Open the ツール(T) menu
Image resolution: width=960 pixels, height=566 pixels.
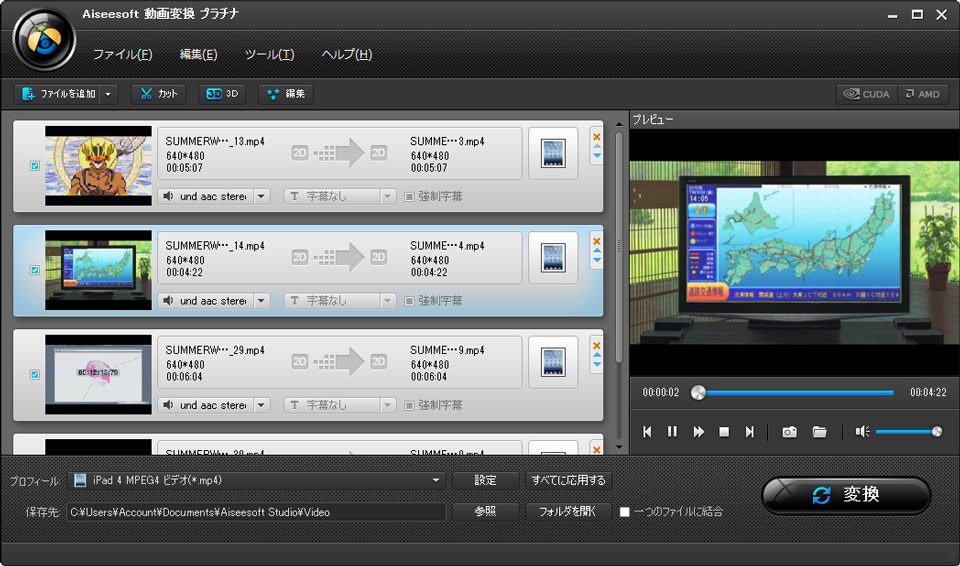pos(269,54)
